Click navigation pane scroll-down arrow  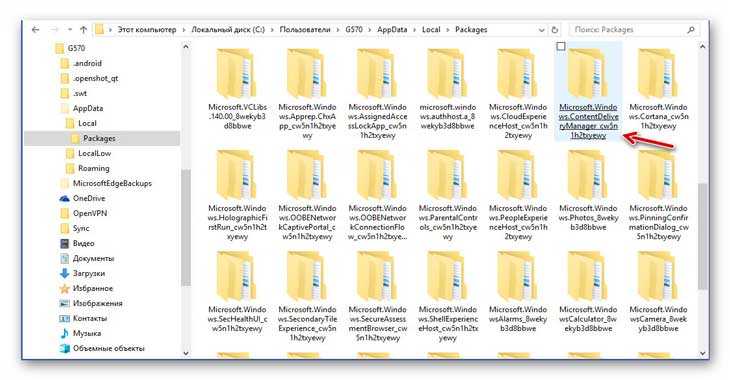point(186,353)
